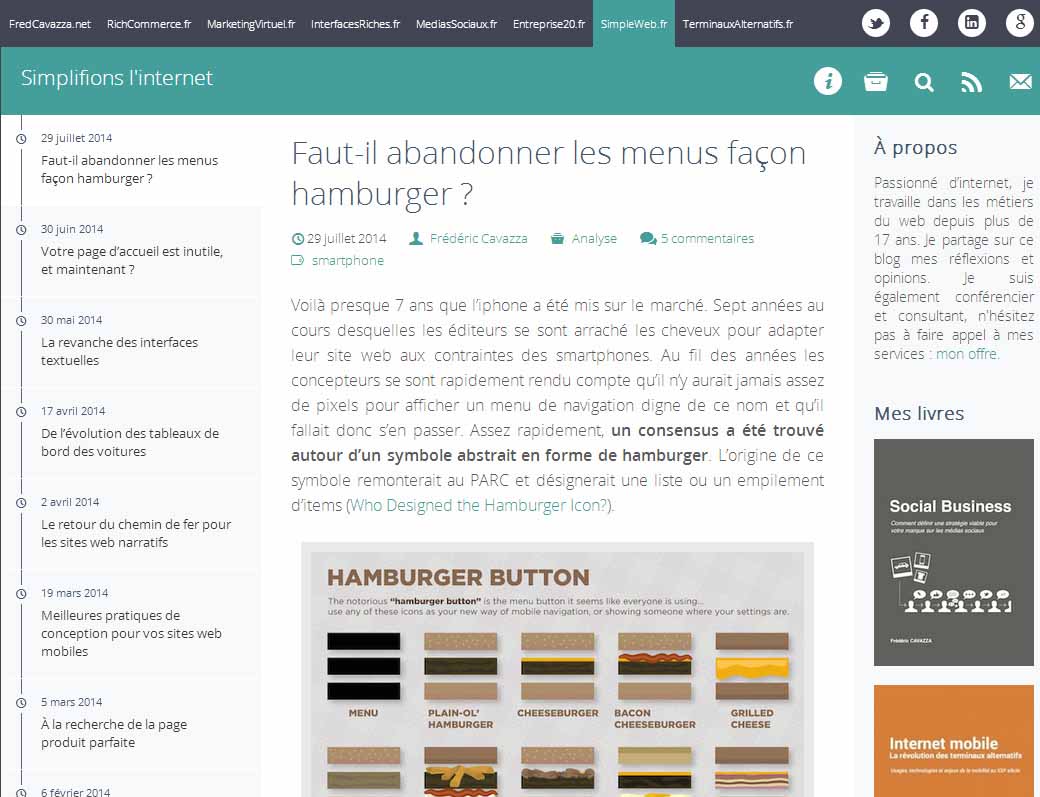Open the archives box icon in the header
Image resolution: width=1040 pixels, height=797 pixels.
876,81
